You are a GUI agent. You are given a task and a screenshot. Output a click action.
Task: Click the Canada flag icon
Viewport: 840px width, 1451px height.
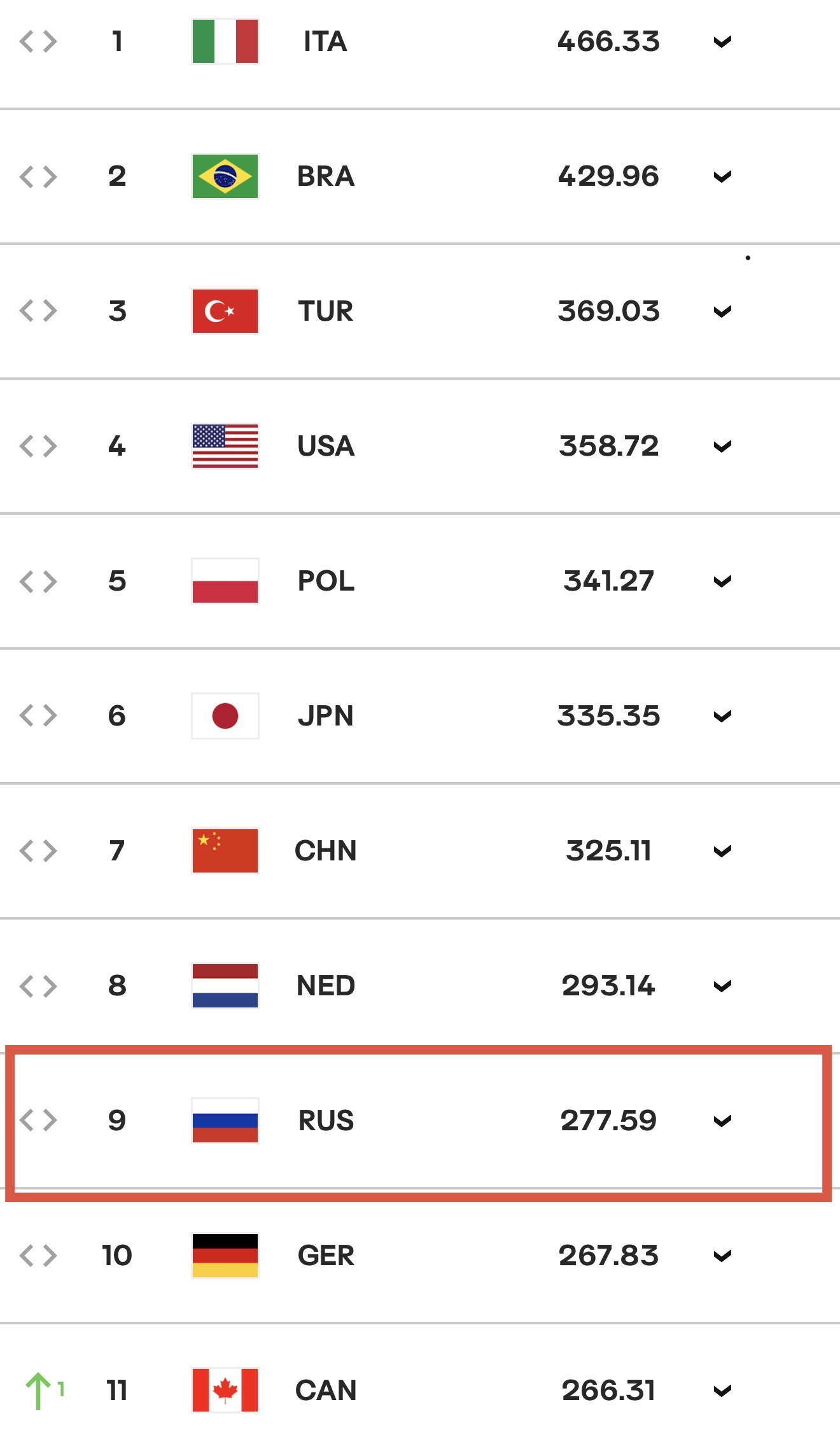pos(225,1391)
